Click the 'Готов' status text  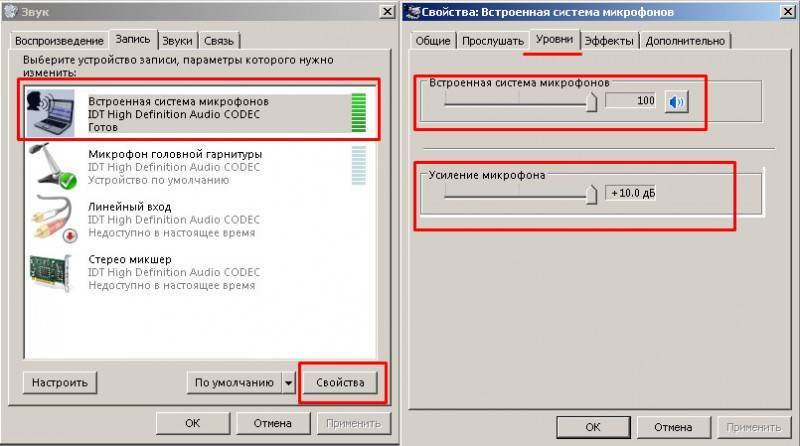(x=103, y=128)
